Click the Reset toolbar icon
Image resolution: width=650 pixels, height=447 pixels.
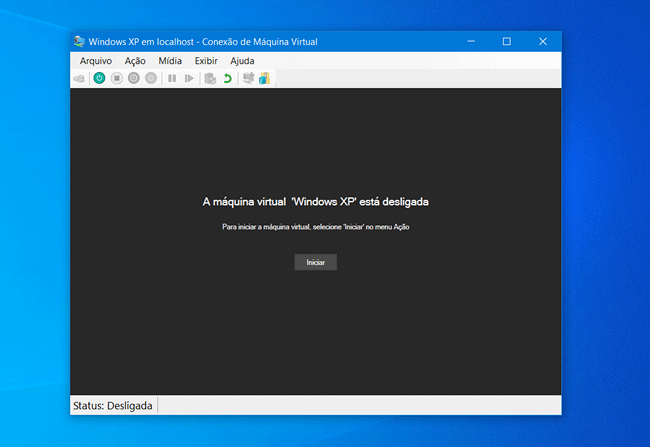pyautogui.click(x=189, y=78)
